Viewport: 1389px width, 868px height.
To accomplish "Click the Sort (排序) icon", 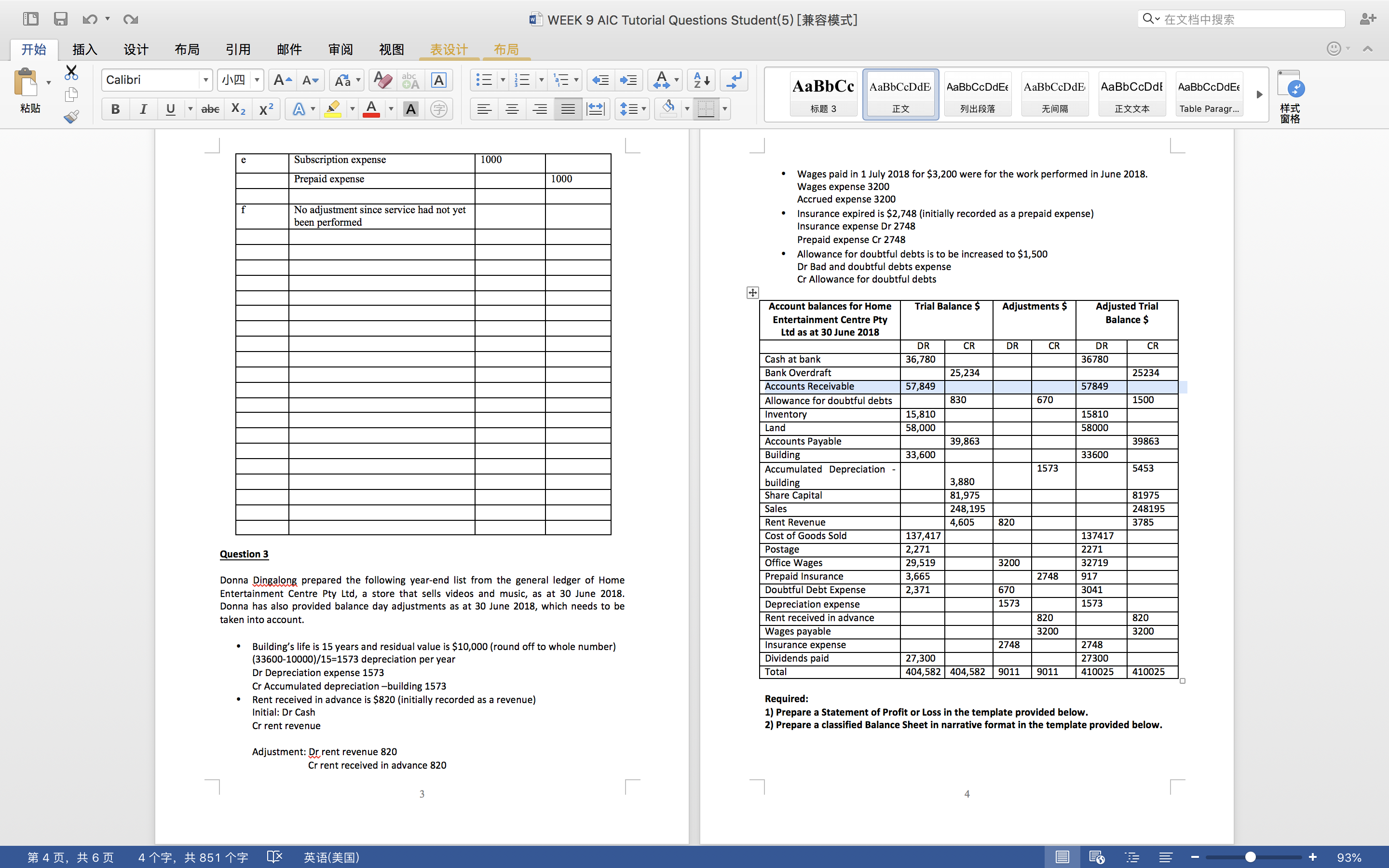I will coord(701,80).
